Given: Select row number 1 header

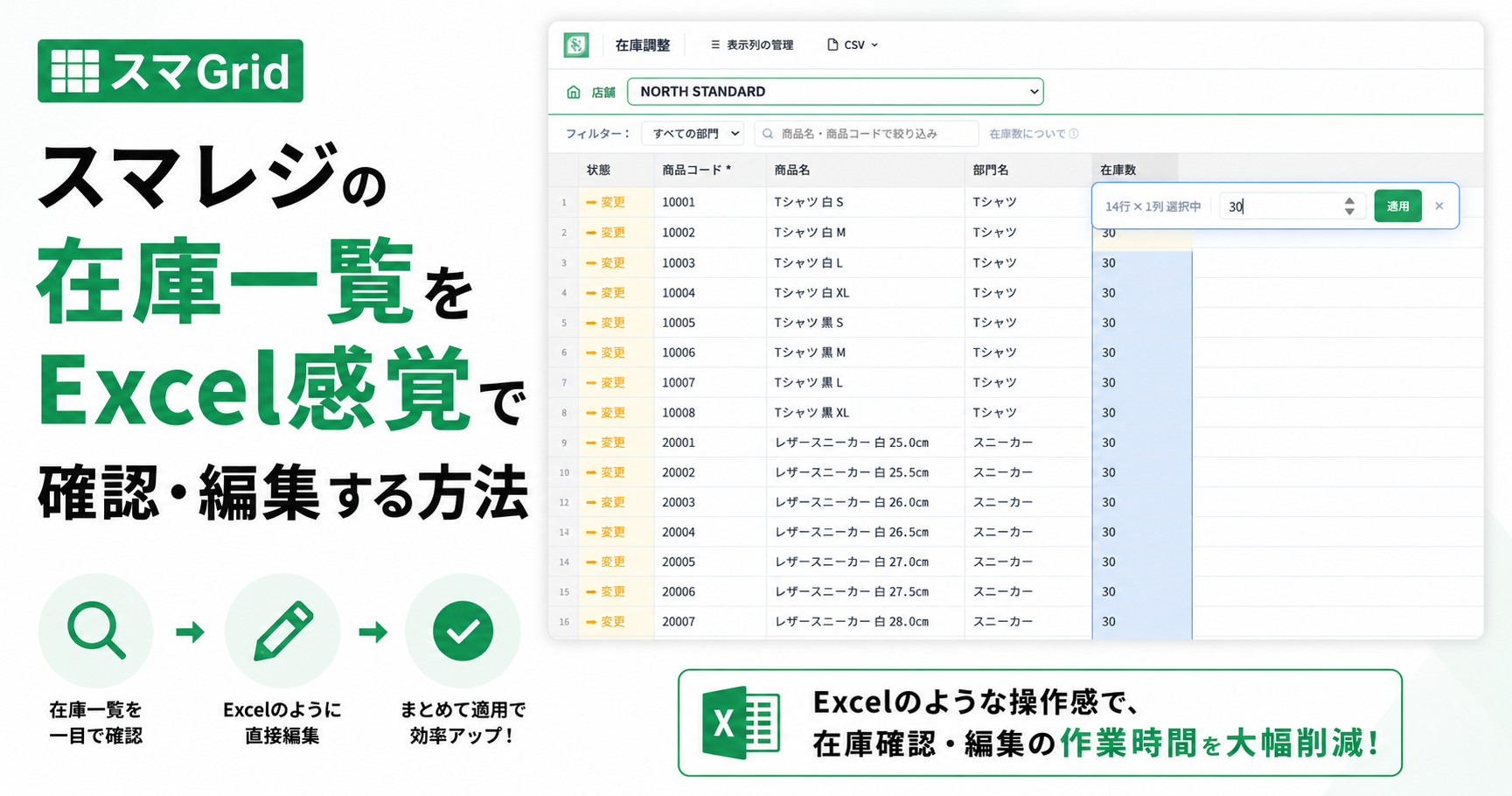Looking at the screenshot, I should [x=564, y=202].
